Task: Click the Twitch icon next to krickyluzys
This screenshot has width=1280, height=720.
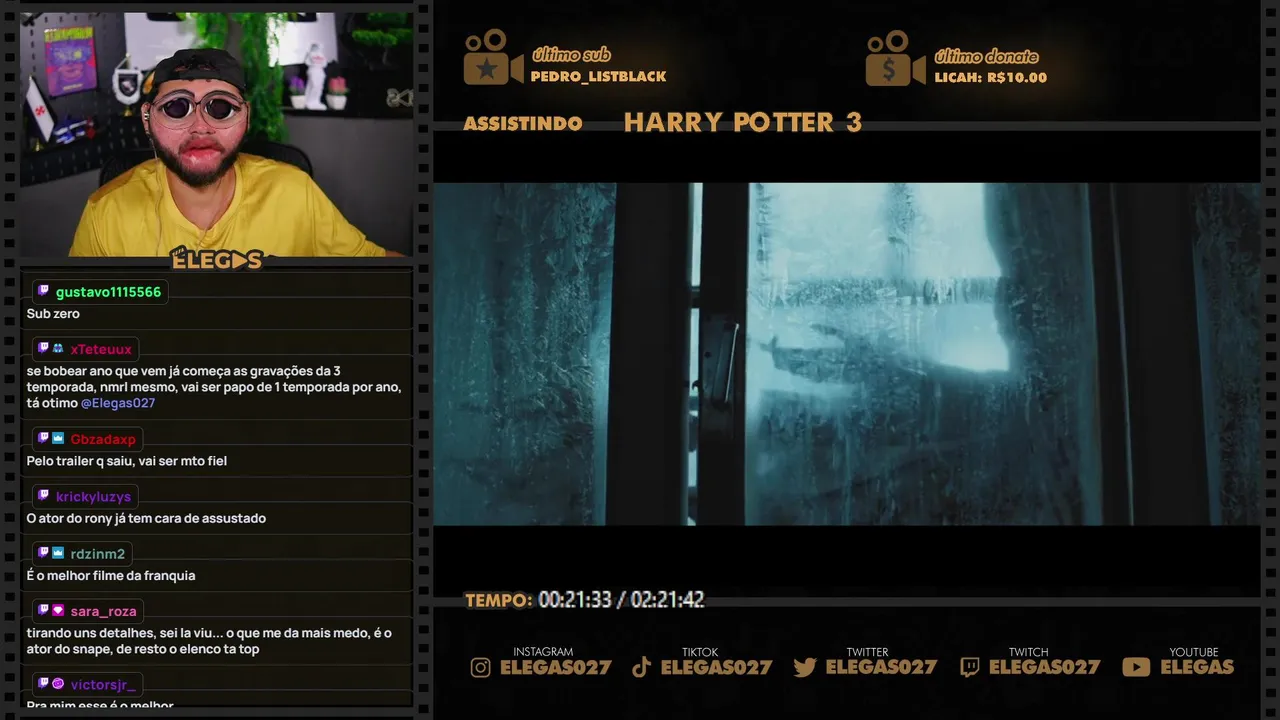Action: 43,496
